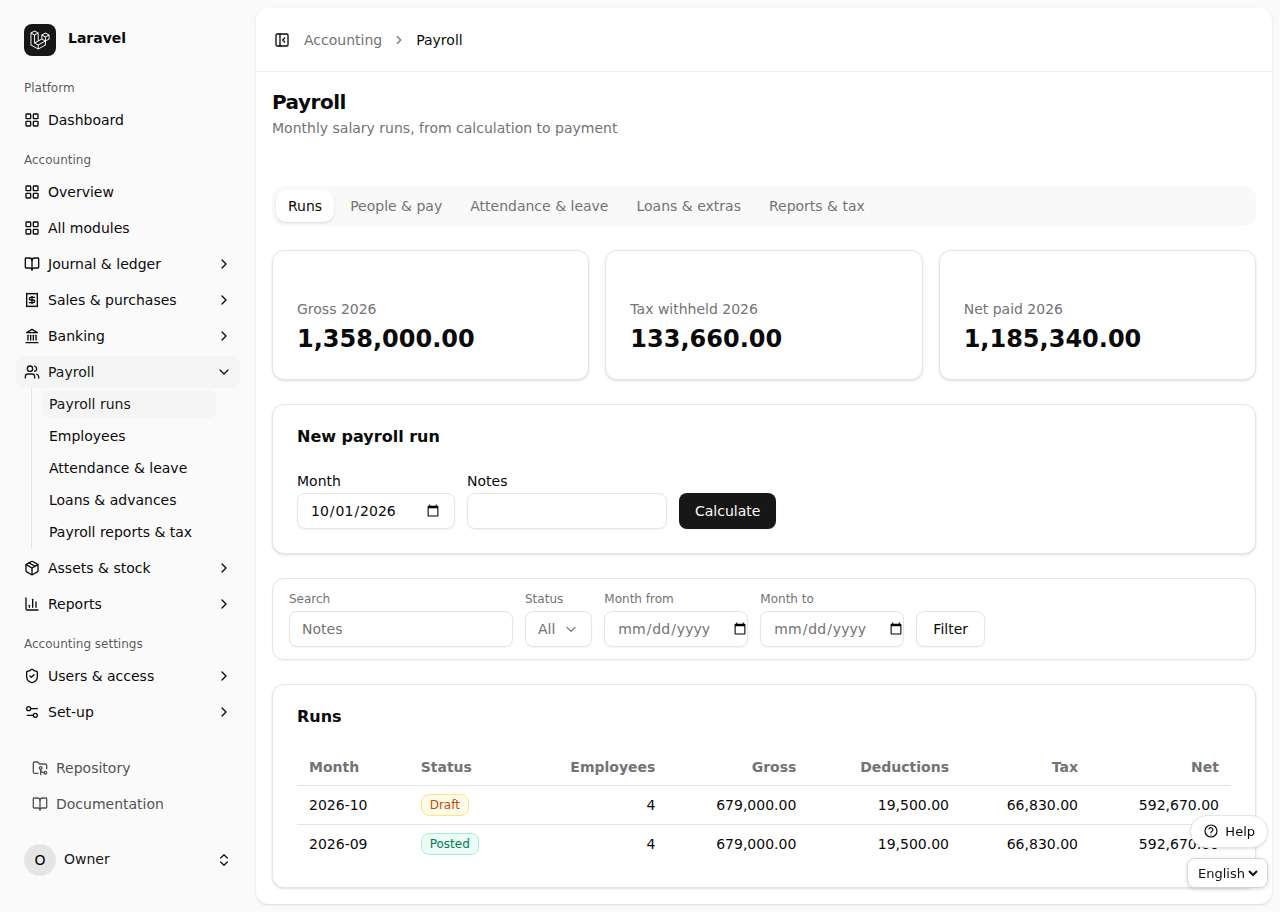Toggle the sidebar panel icon
This screenshot has width=1280, height=912.
pos(282,40)
